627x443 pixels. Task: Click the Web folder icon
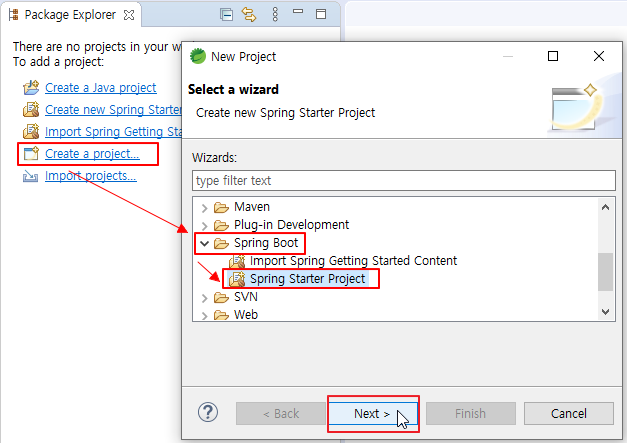[x=221, y=315]
